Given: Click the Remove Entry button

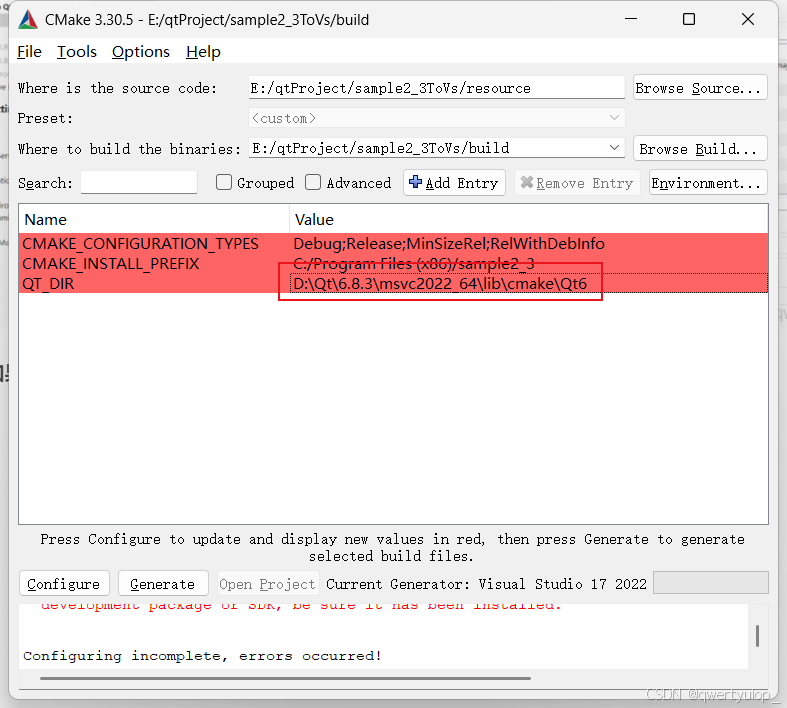Looking at the screenshot, I should tap(577, 183).
